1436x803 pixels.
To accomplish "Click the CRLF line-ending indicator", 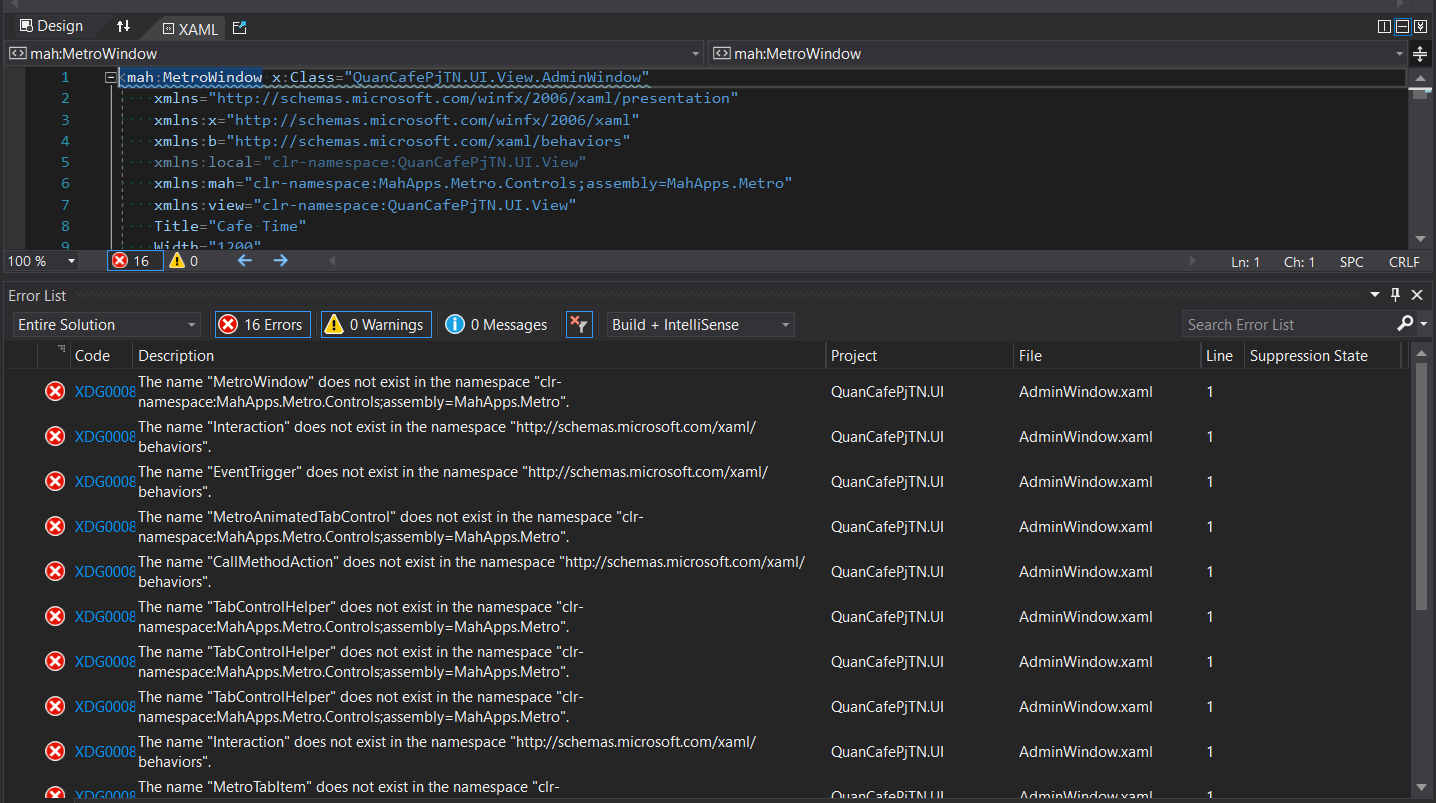I will [1404, 261].
